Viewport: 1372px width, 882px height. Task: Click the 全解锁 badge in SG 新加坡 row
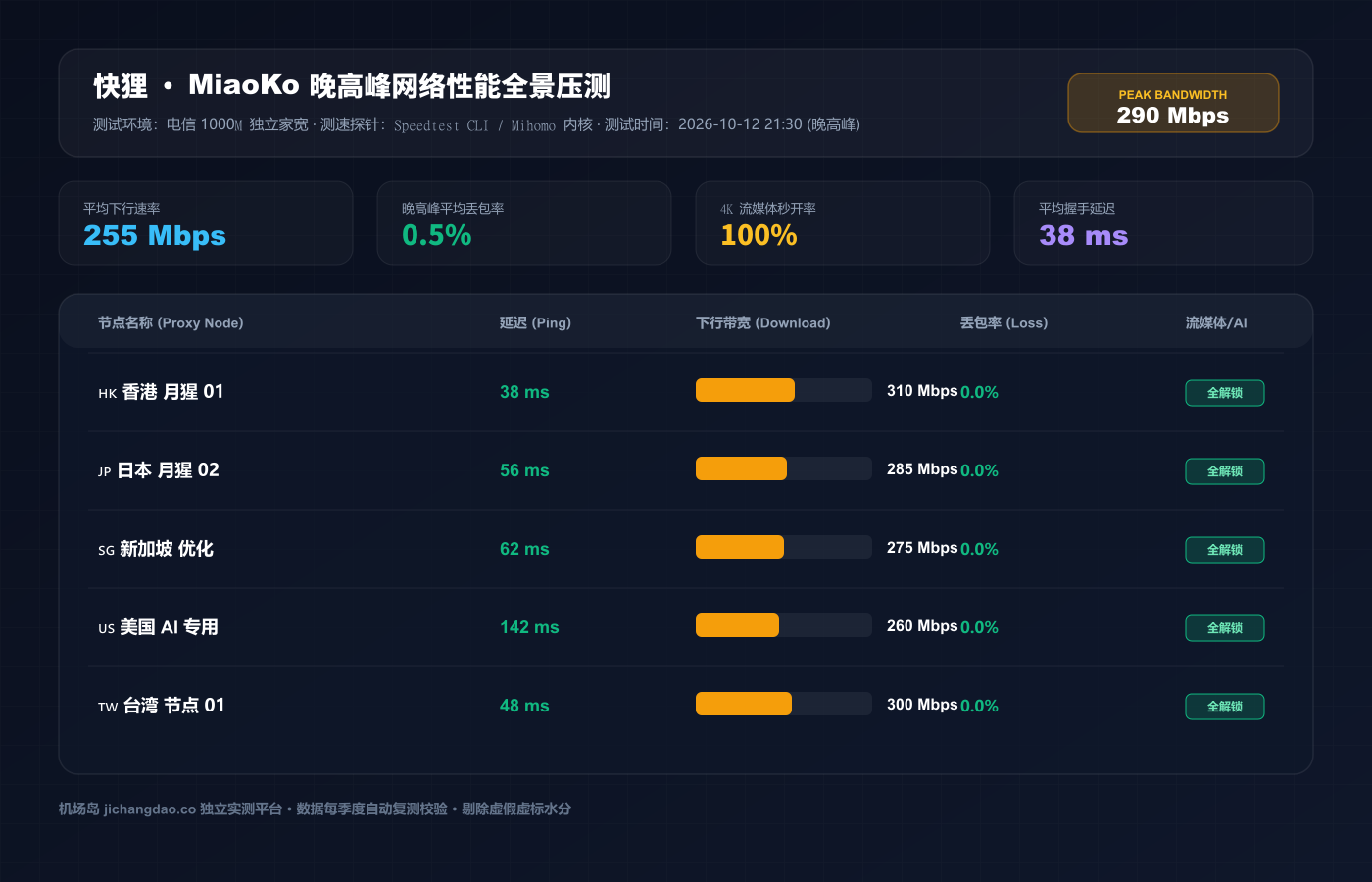click(x=1225, y=550)
